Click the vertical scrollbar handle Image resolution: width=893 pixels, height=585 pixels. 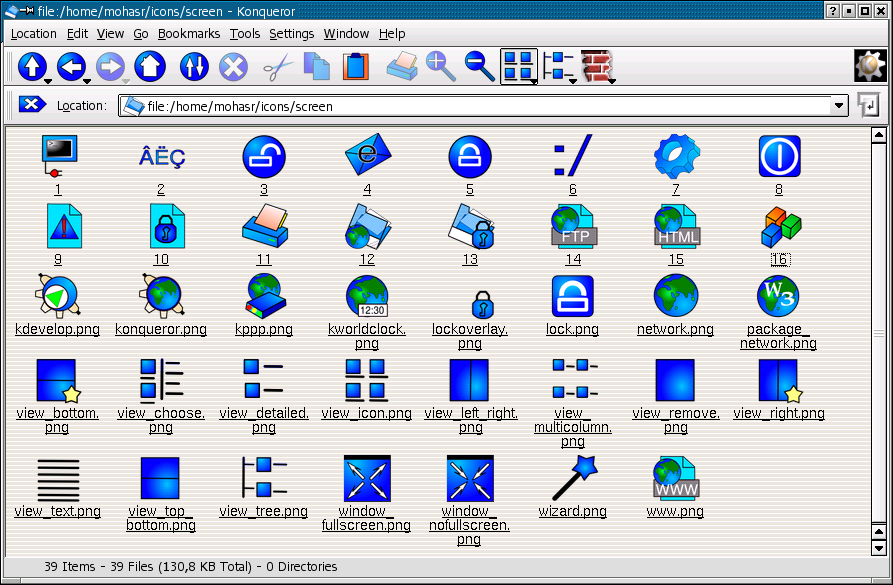pos(879,332)
